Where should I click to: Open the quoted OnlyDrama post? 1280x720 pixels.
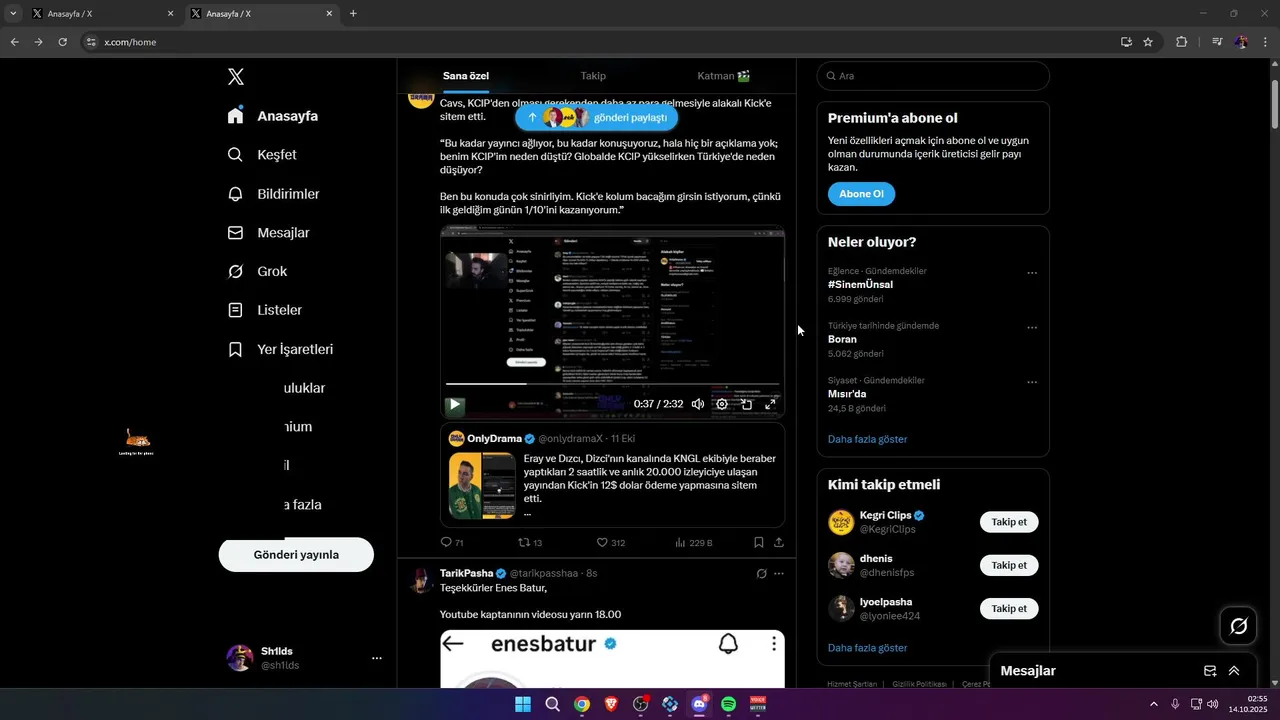(x=612, y=475)
